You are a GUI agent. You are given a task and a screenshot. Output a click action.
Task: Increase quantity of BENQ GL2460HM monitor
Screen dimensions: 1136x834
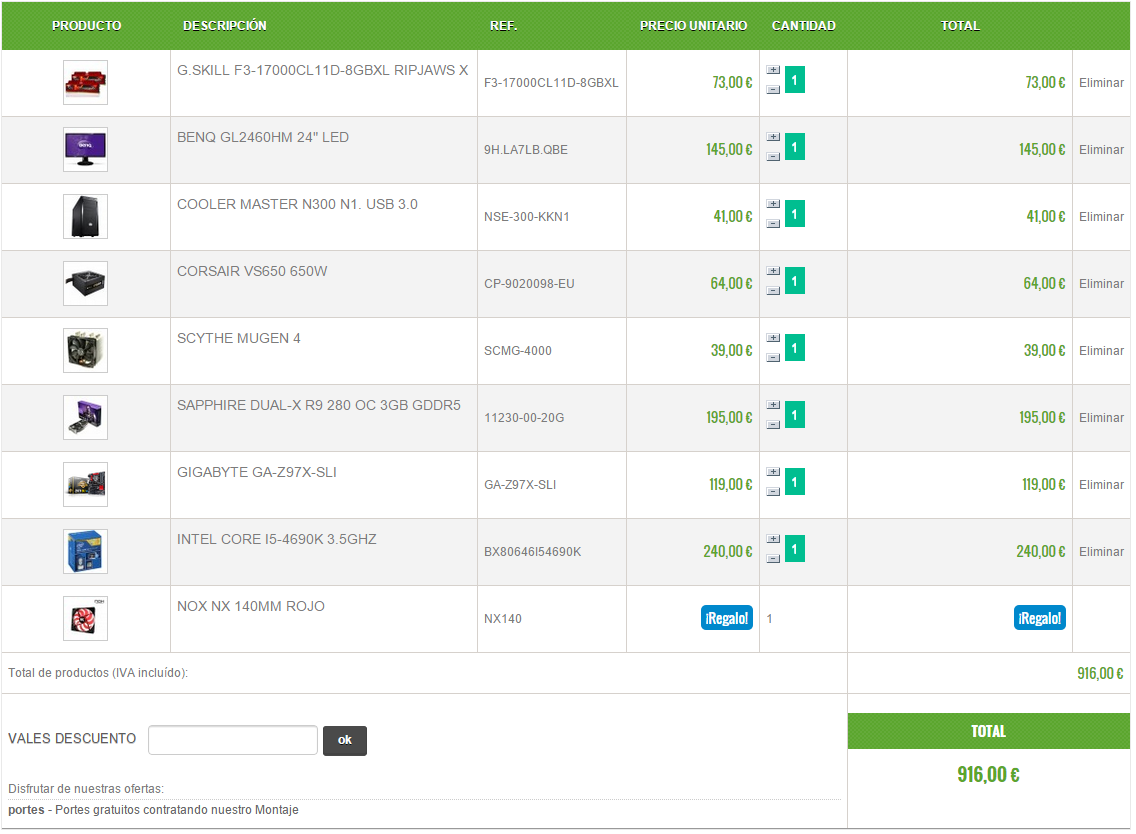(773, 137)
